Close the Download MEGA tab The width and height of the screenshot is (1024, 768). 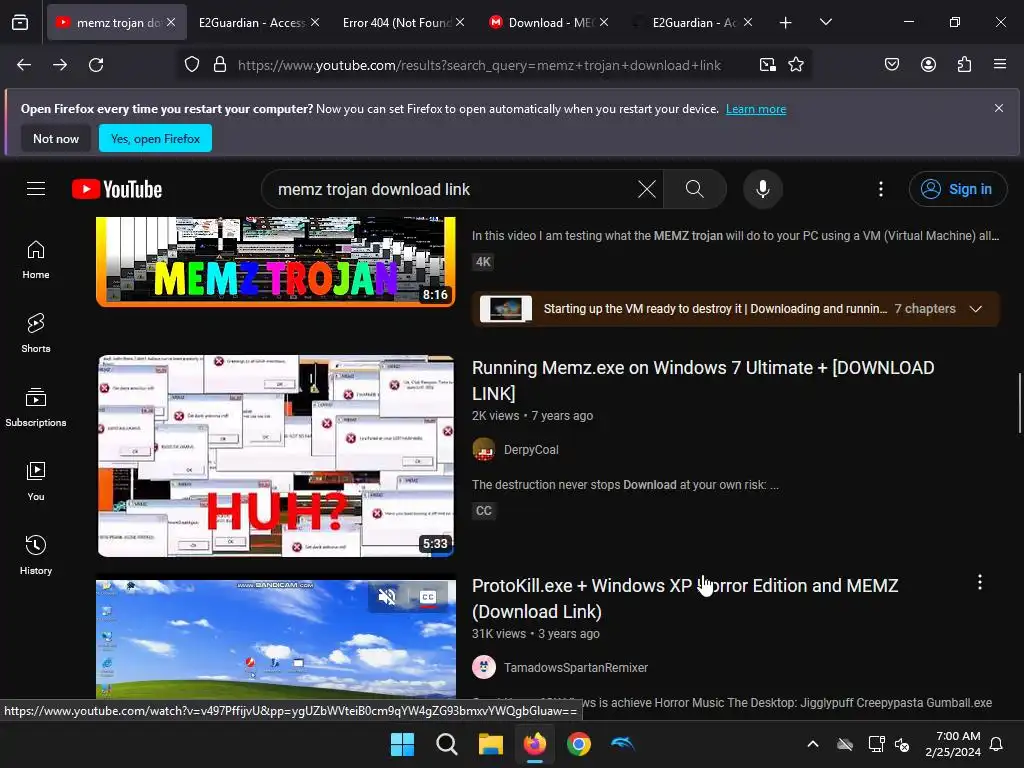tap(604, 22)
